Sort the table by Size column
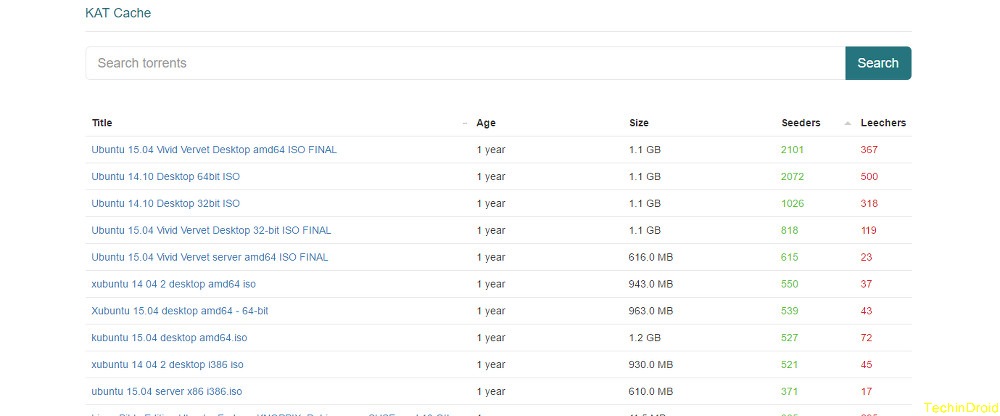Image resolution: width=1000 pixels, height=416 pixels. pyautogui.click(x=638, y=123)
